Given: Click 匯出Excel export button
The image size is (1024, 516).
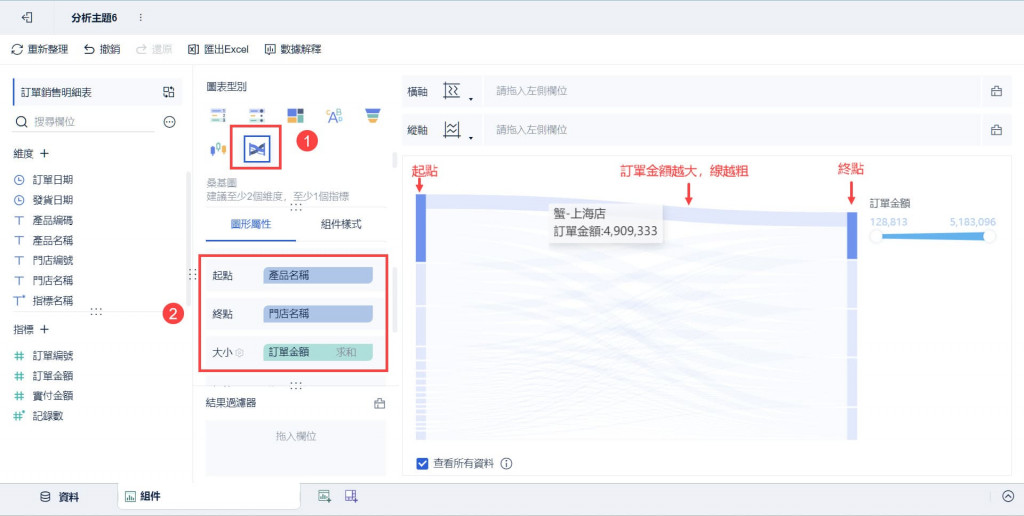Looking at the screenshot, I should click(x=218, y=49).
